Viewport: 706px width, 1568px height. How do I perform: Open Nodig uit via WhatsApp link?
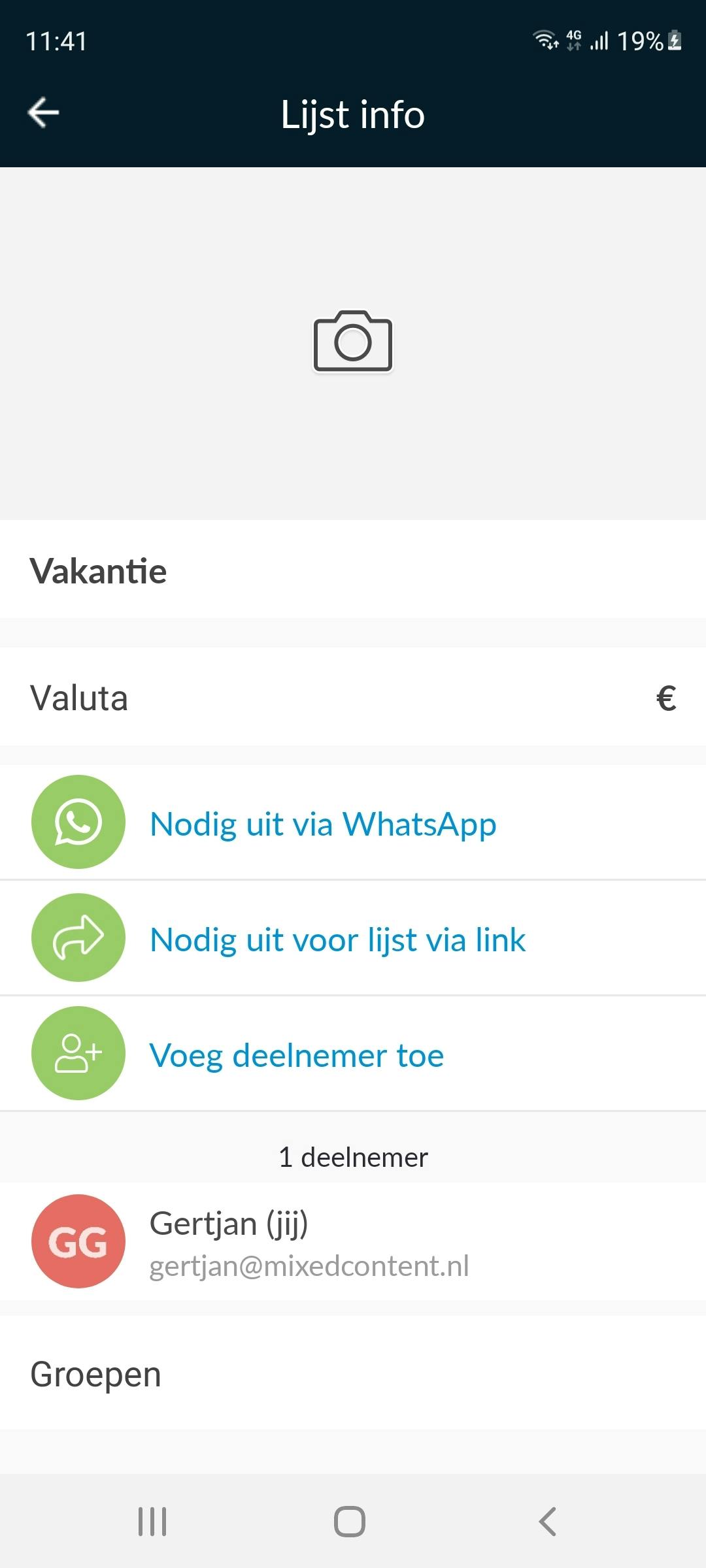point(323,824)
